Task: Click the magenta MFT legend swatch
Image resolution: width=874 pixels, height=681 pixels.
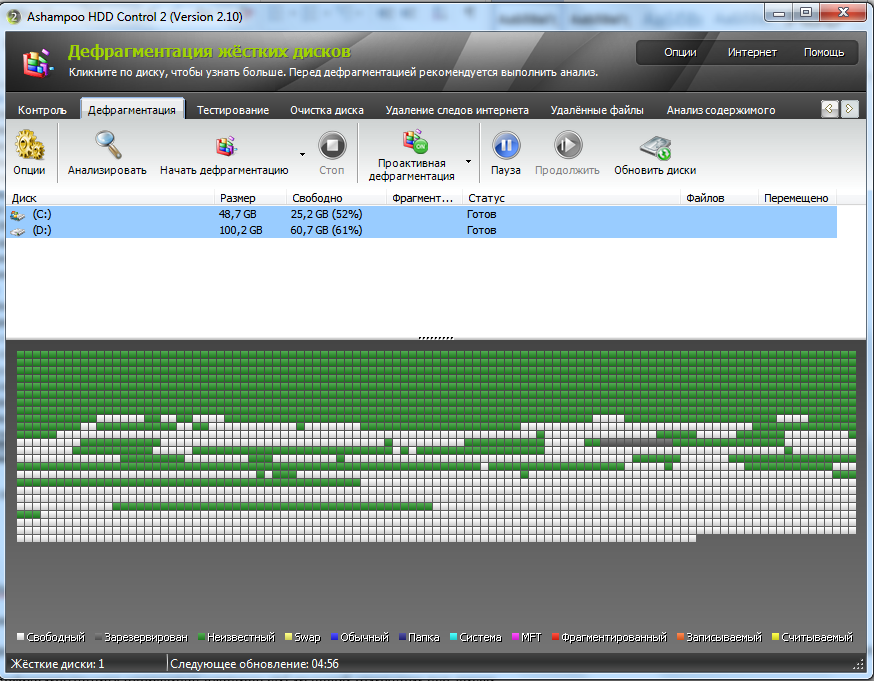Action: click(516, 636)
